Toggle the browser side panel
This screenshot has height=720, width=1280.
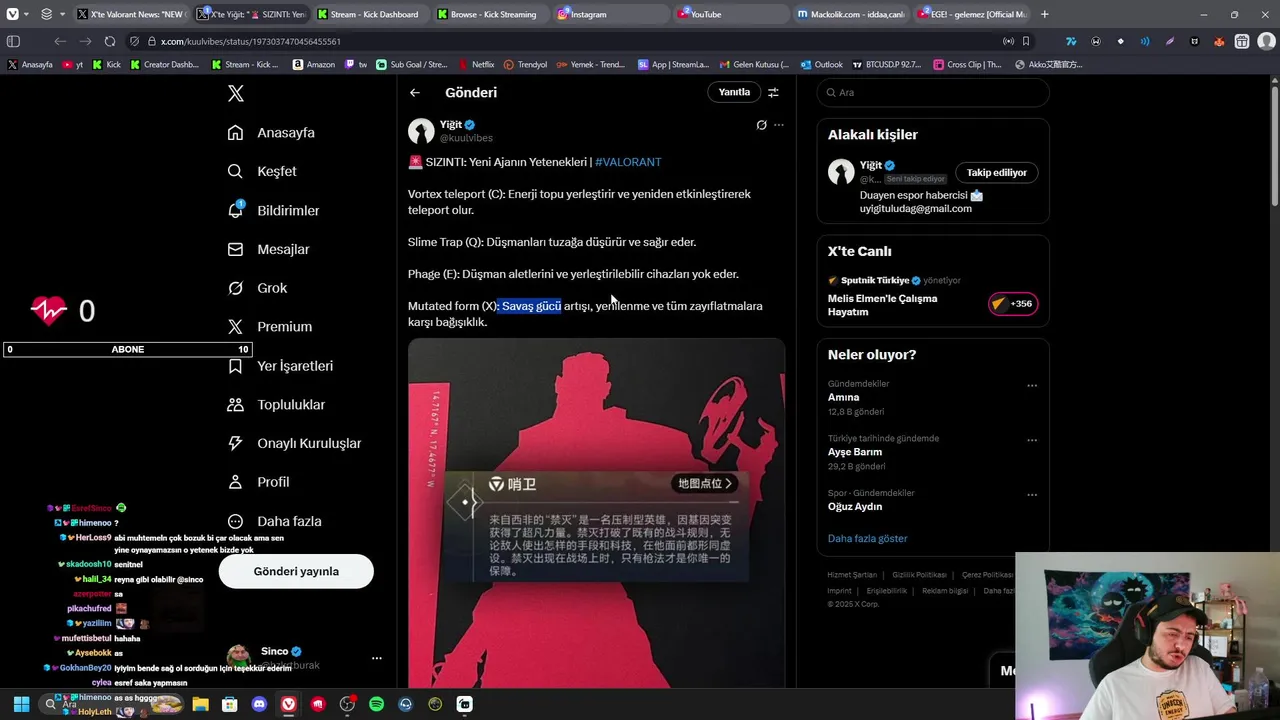click(13, 41)
